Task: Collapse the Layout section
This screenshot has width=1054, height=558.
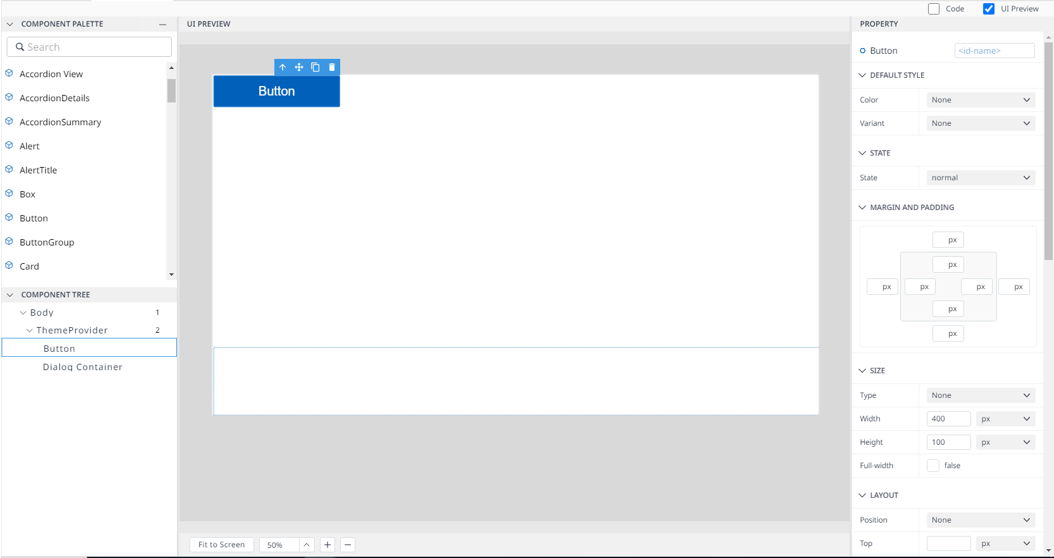Action: tap(862, 495)
